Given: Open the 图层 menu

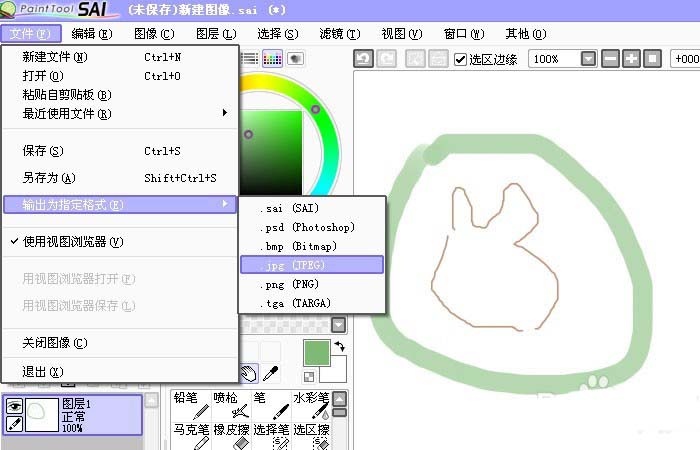Looking at the screenshot, I should [x=216, y=33].
